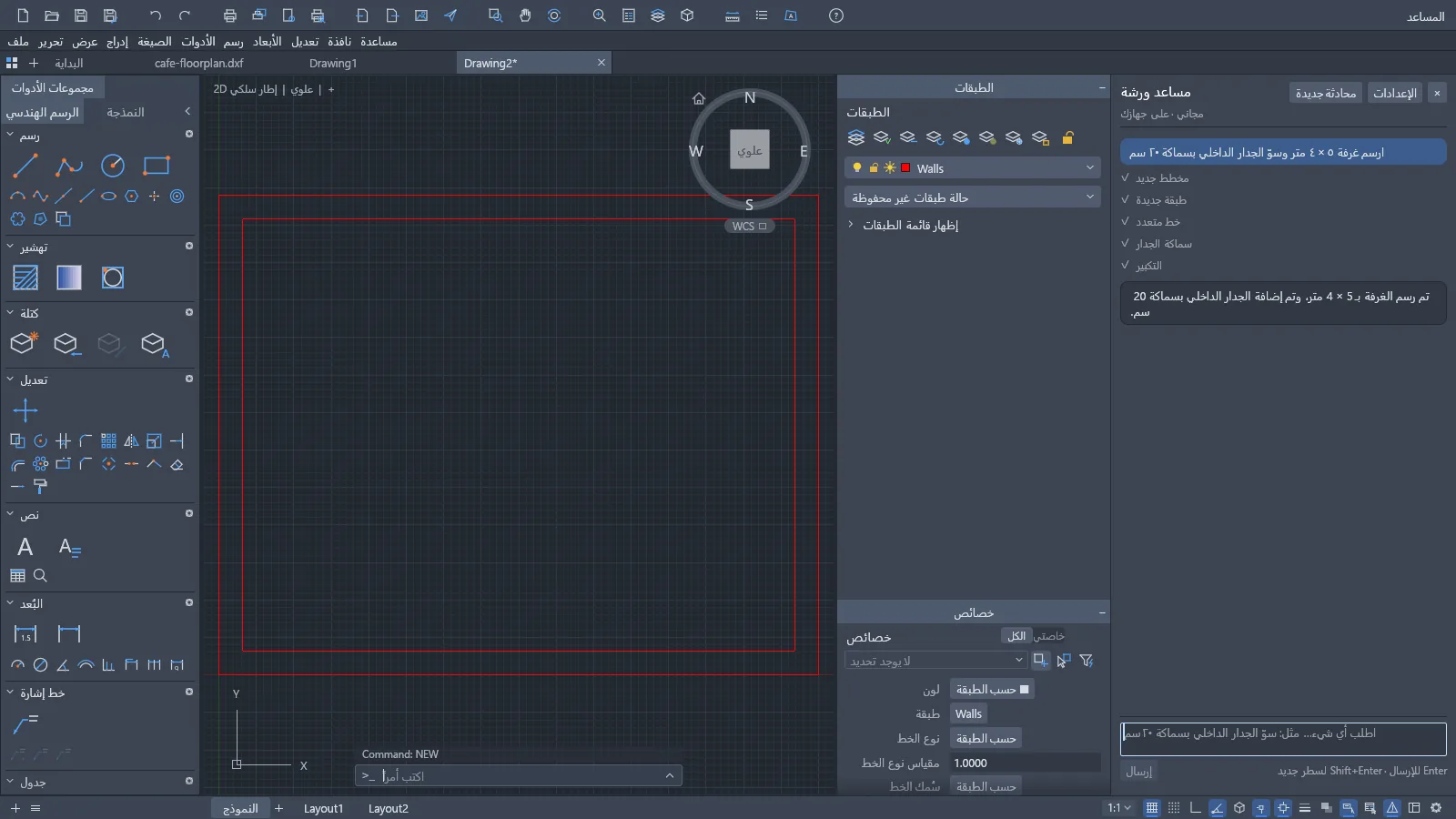Switch to the 'النمذجة' modeling tab
The height and width of the screenshot is (819, 1456).
[x=126, y=113]
